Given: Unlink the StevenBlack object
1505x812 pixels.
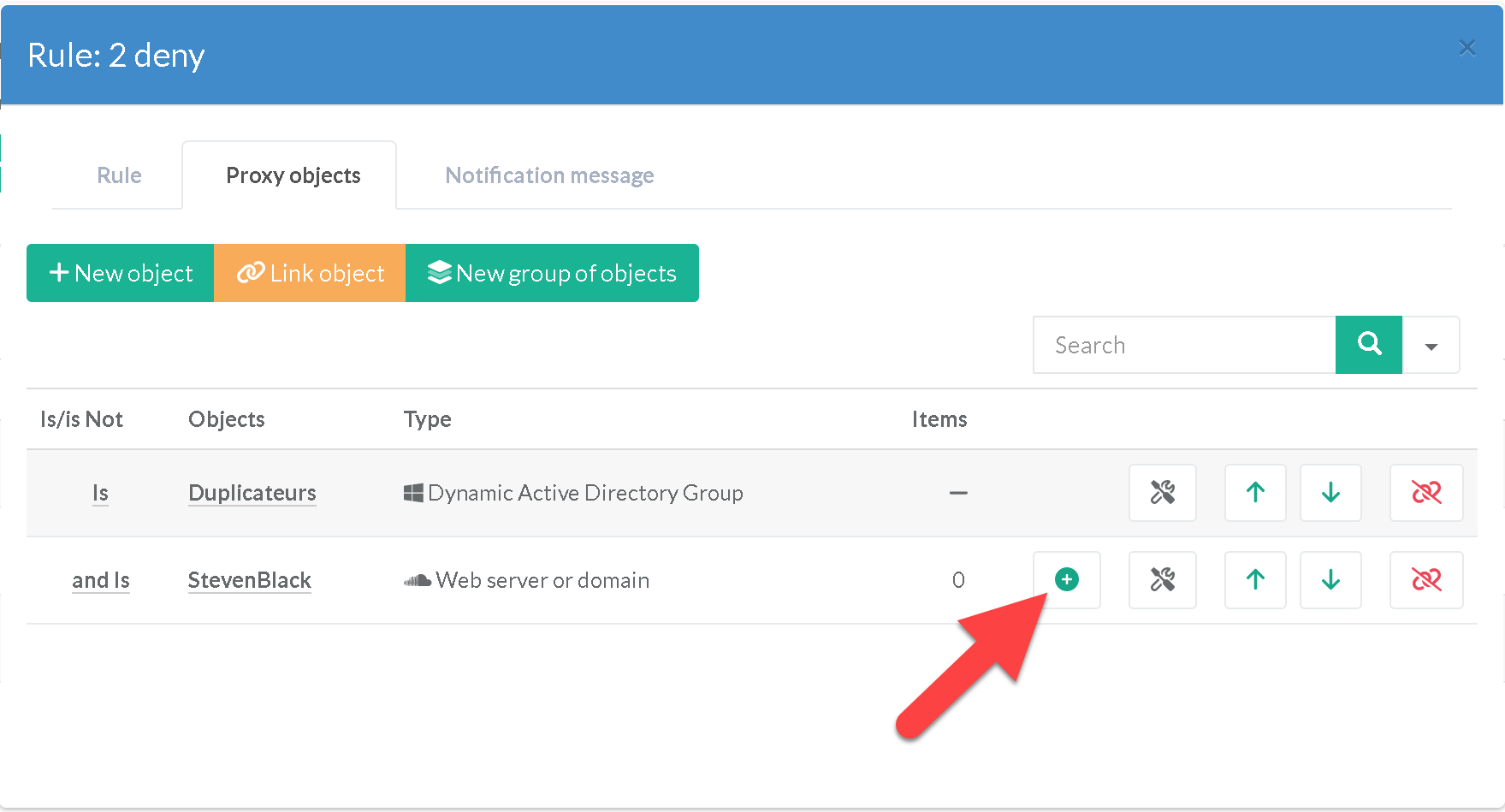Looking at the screenshot, I should click(x=1426, y=580).
